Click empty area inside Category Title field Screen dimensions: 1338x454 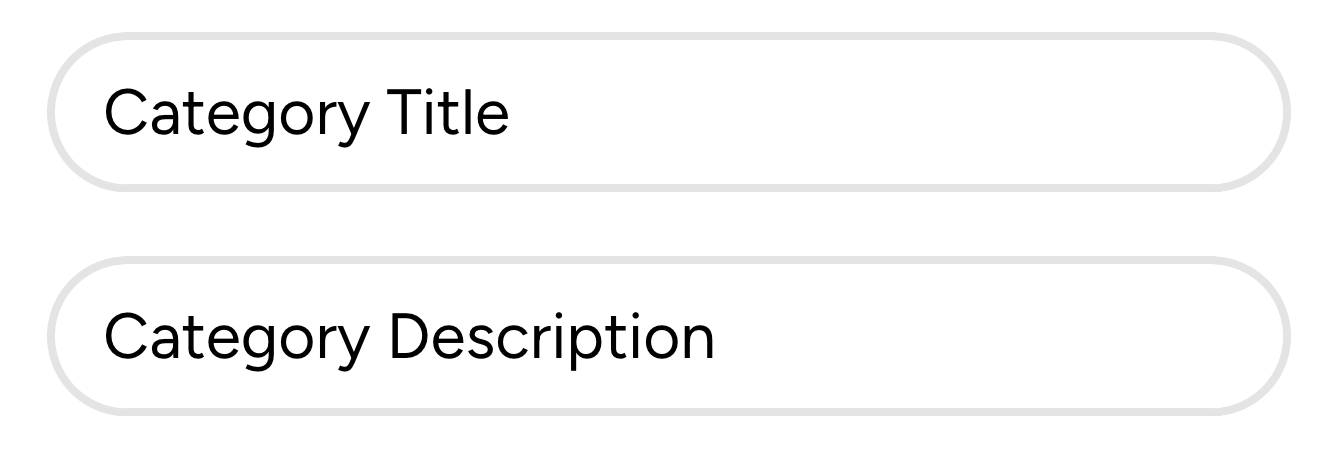click(900, 112)
